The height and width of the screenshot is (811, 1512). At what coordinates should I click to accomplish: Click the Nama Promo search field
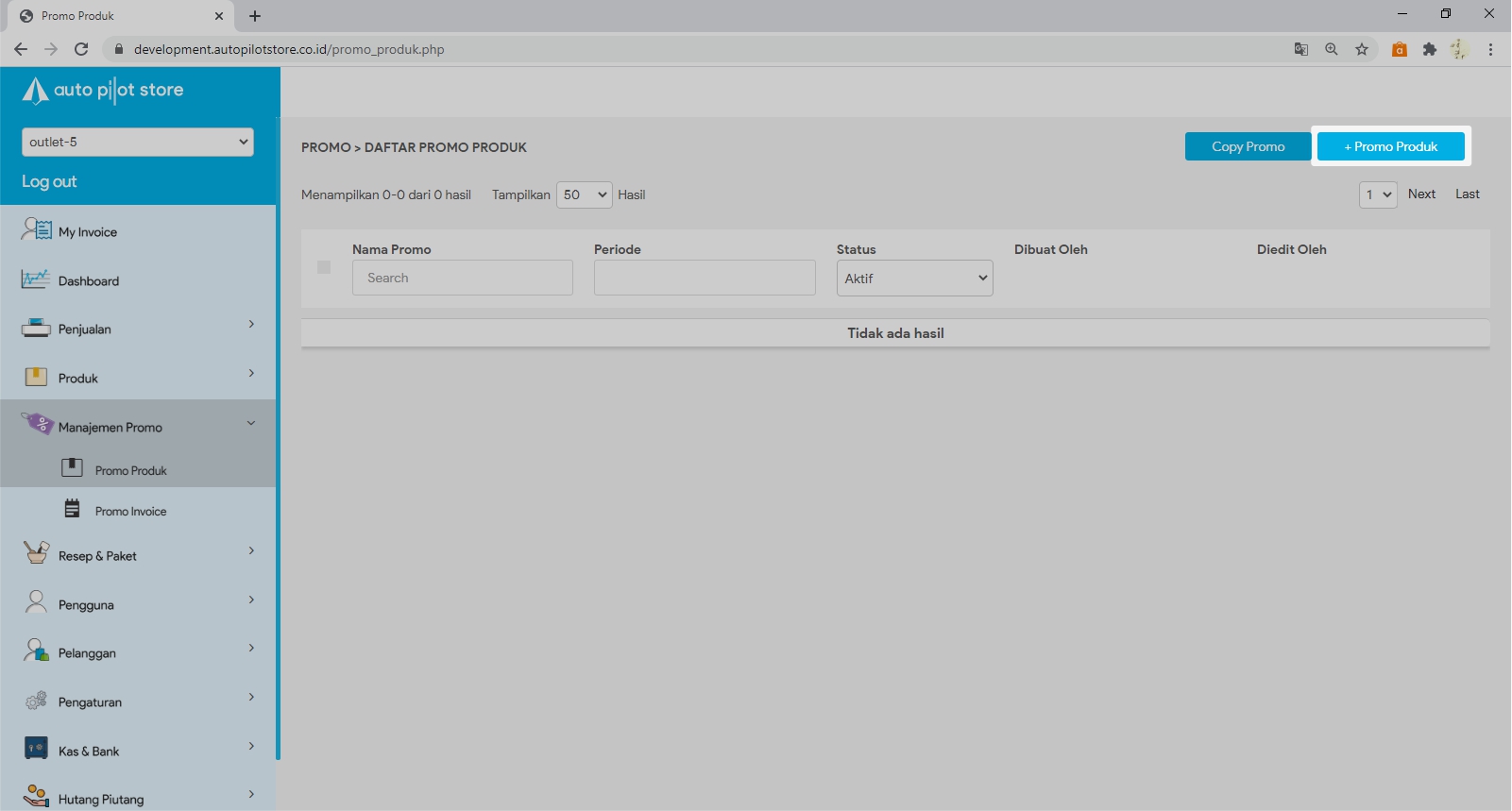(x=462, y=278)
